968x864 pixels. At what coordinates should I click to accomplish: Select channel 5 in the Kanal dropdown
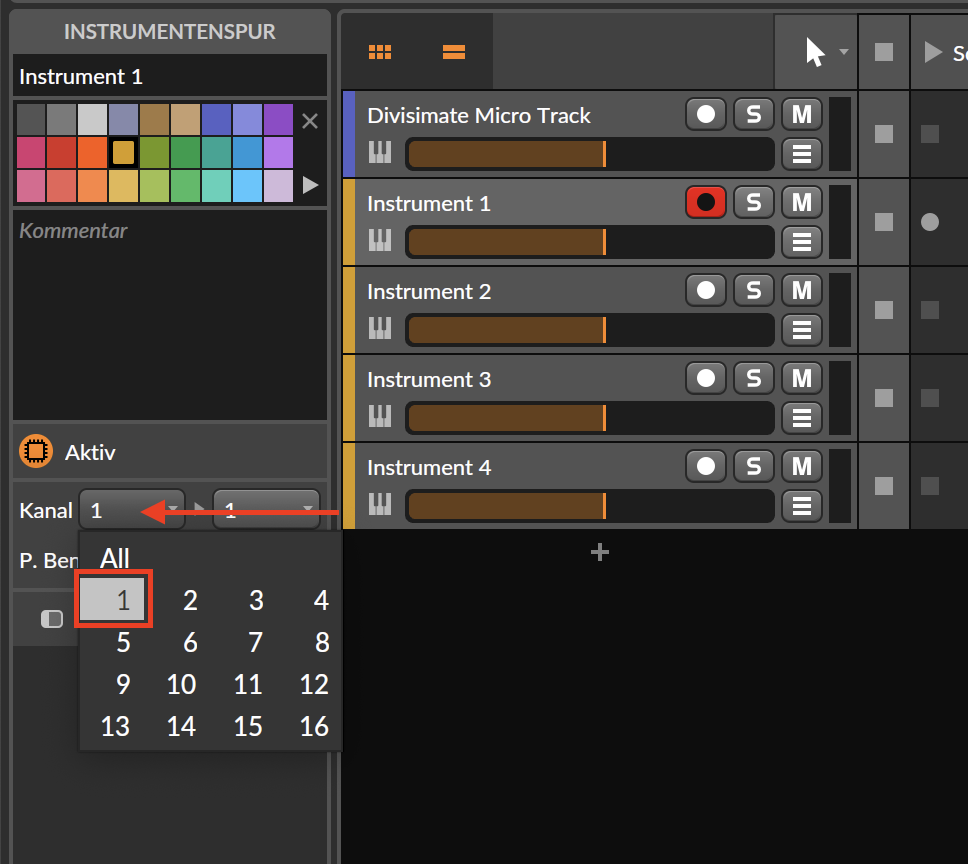122,642
